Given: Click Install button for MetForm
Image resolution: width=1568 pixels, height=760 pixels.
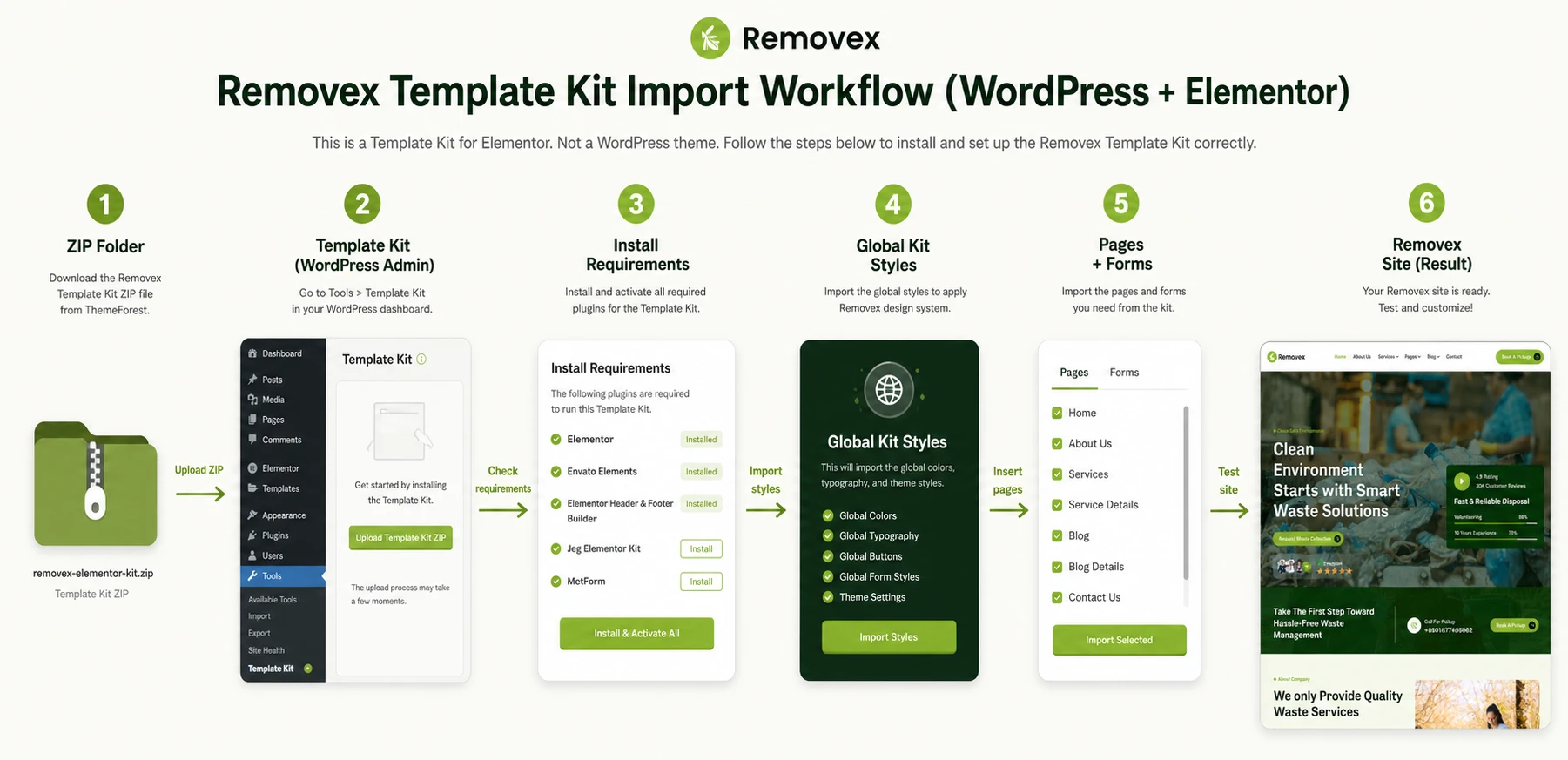Looking at the screenshot, I should click(701, 582).
